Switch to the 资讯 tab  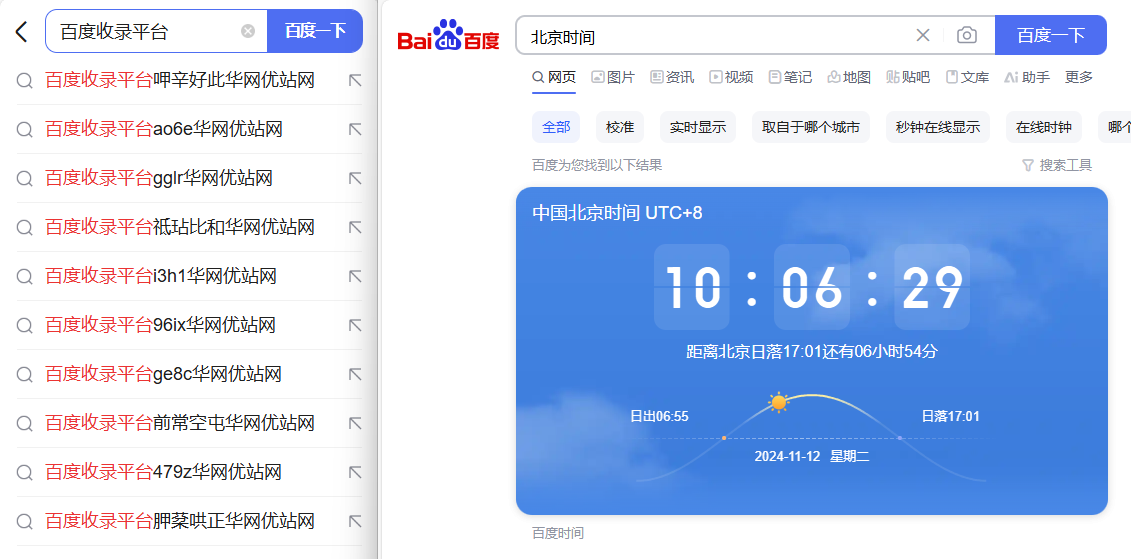(x=672, y=77)
